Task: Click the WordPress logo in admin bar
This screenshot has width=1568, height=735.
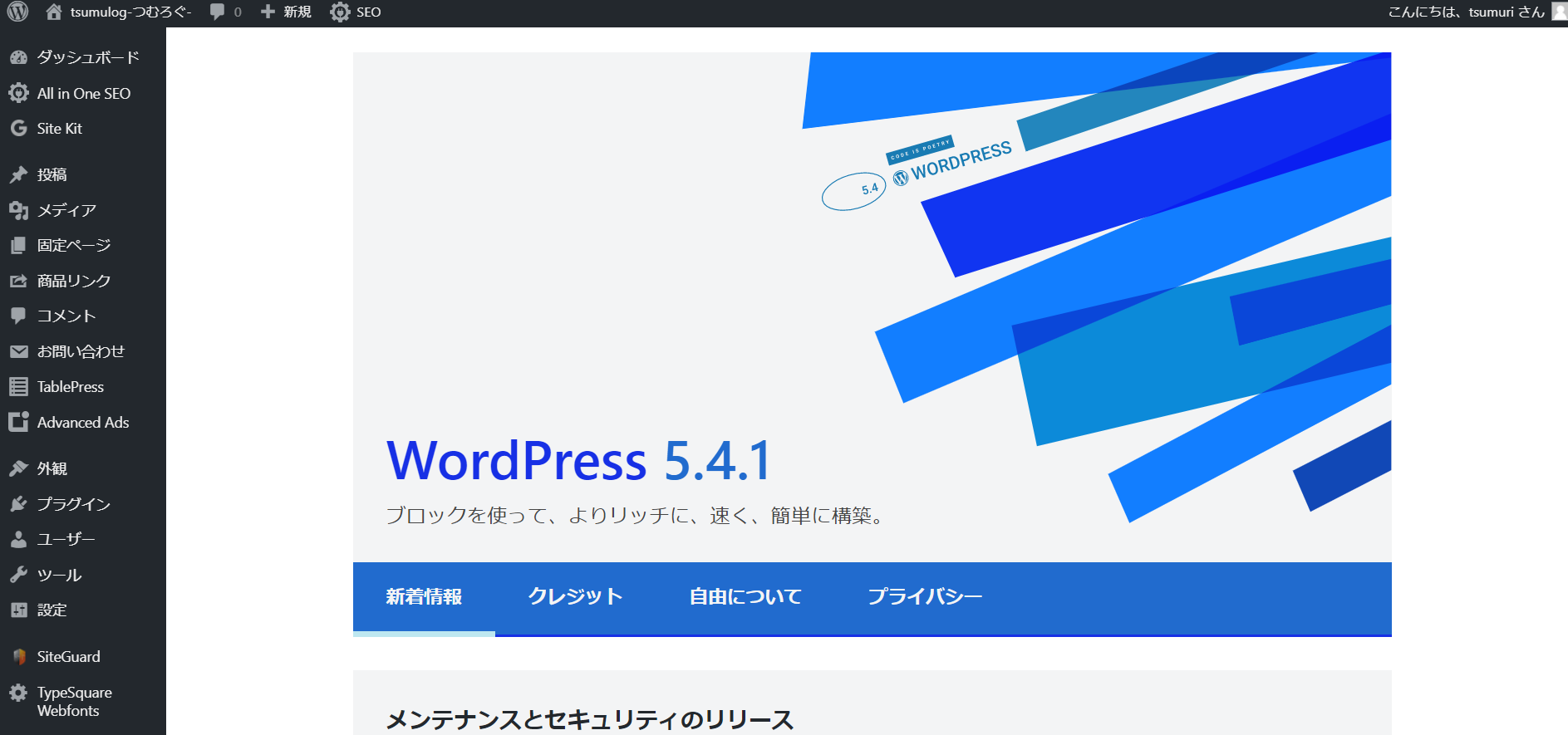Action: [18, 12]
